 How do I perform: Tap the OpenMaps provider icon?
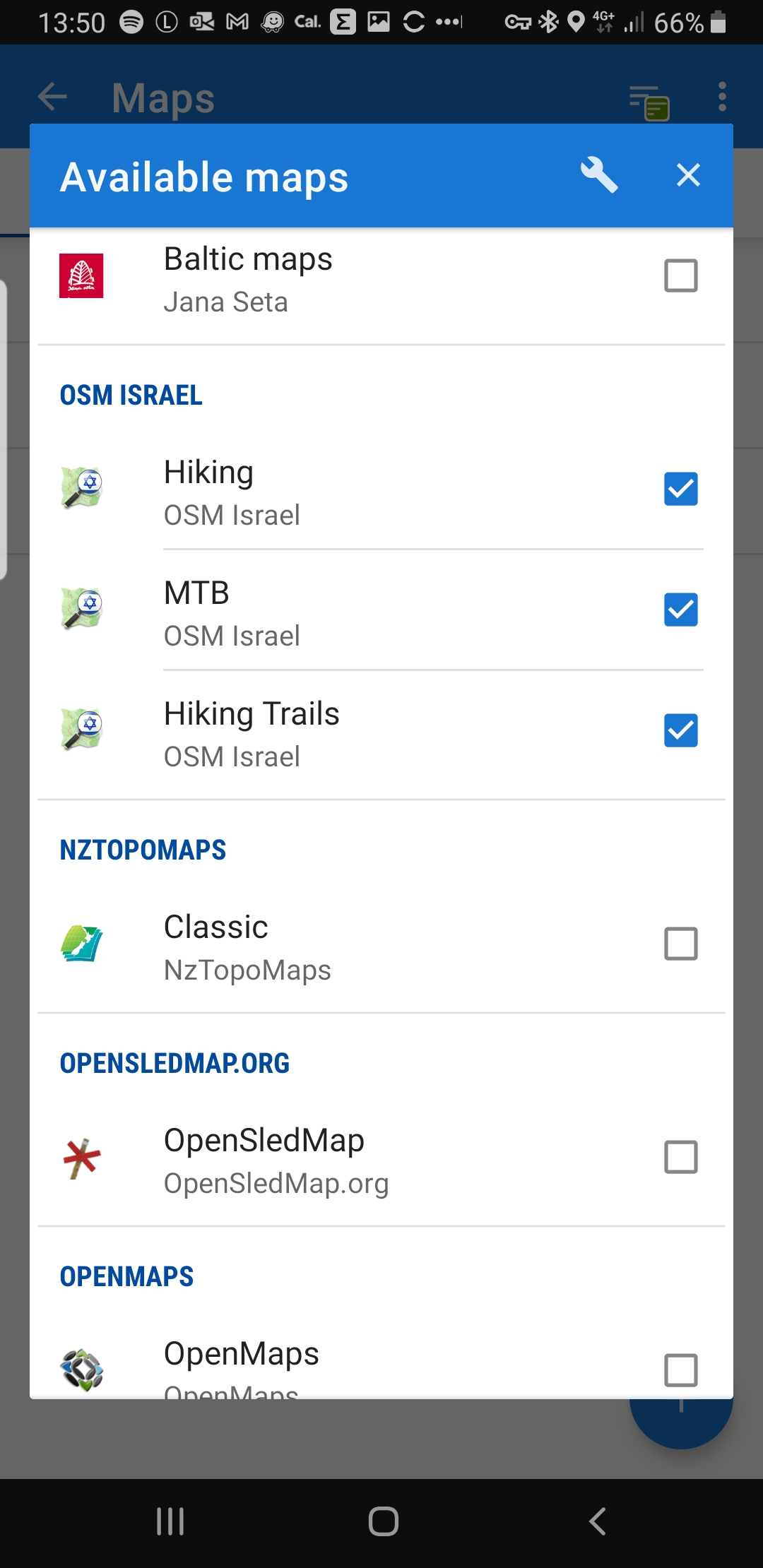(82, 1370)
